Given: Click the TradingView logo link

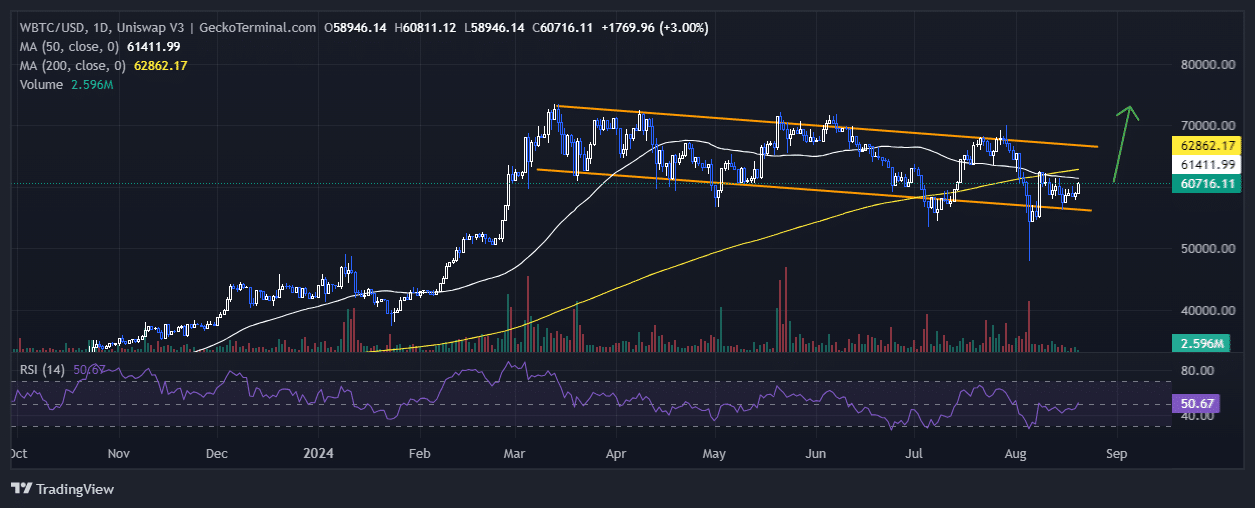Looking at the screenshot, I should point(62,489).
